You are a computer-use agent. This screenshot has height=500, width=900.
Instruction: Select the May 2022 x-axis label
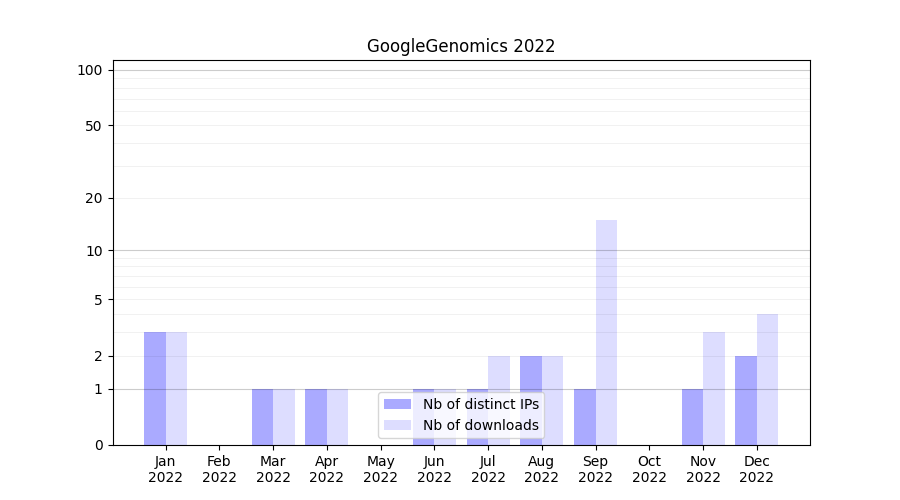pyautogui.click(x=380, y=469)
